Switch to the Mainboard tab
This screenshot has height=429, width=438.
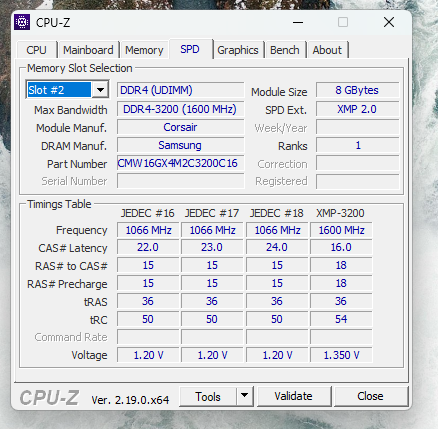(x=88, y=50)
